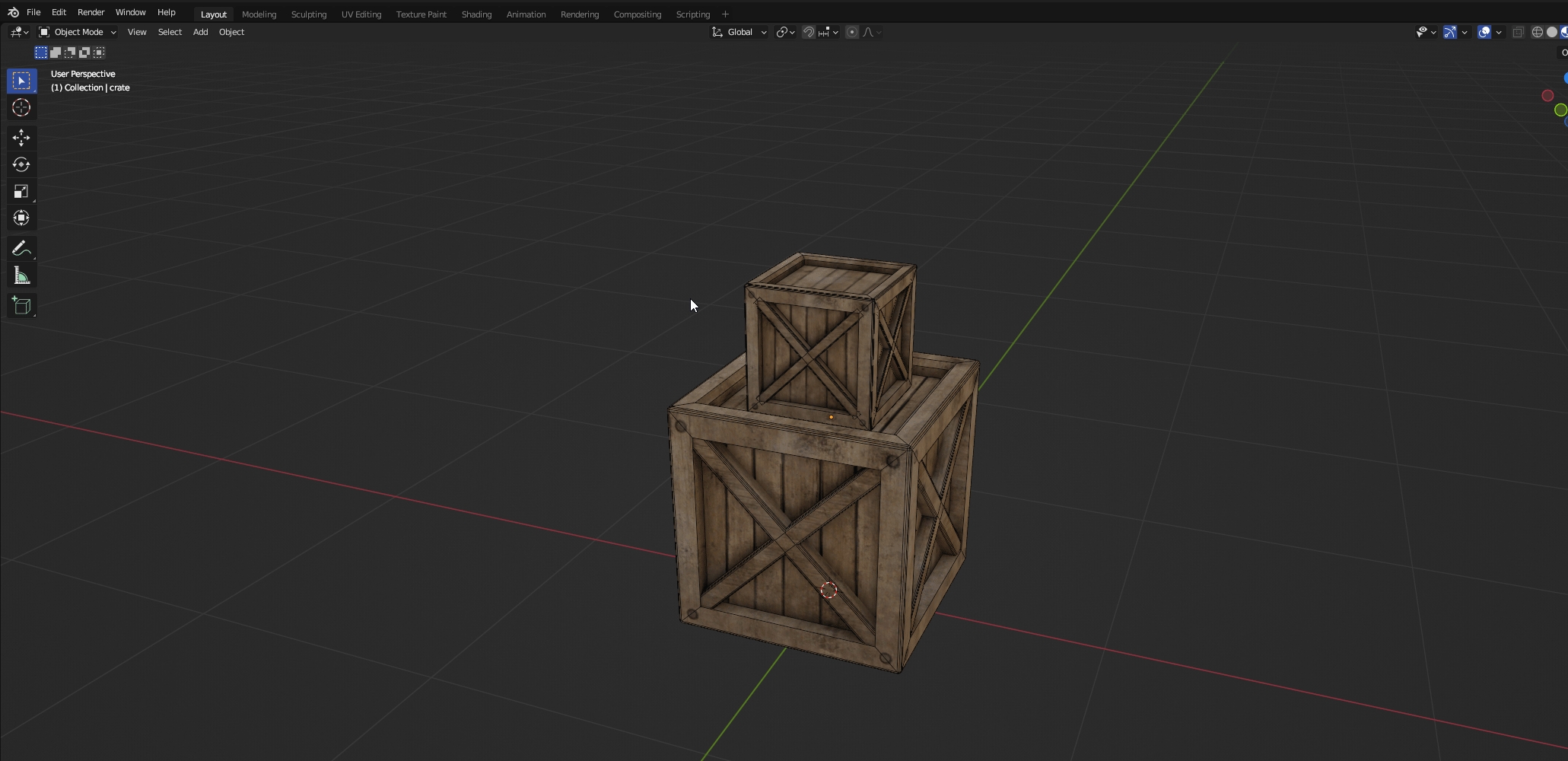Open the Render menu
The width and height of the screenshot is (1568, 761).
91,12
